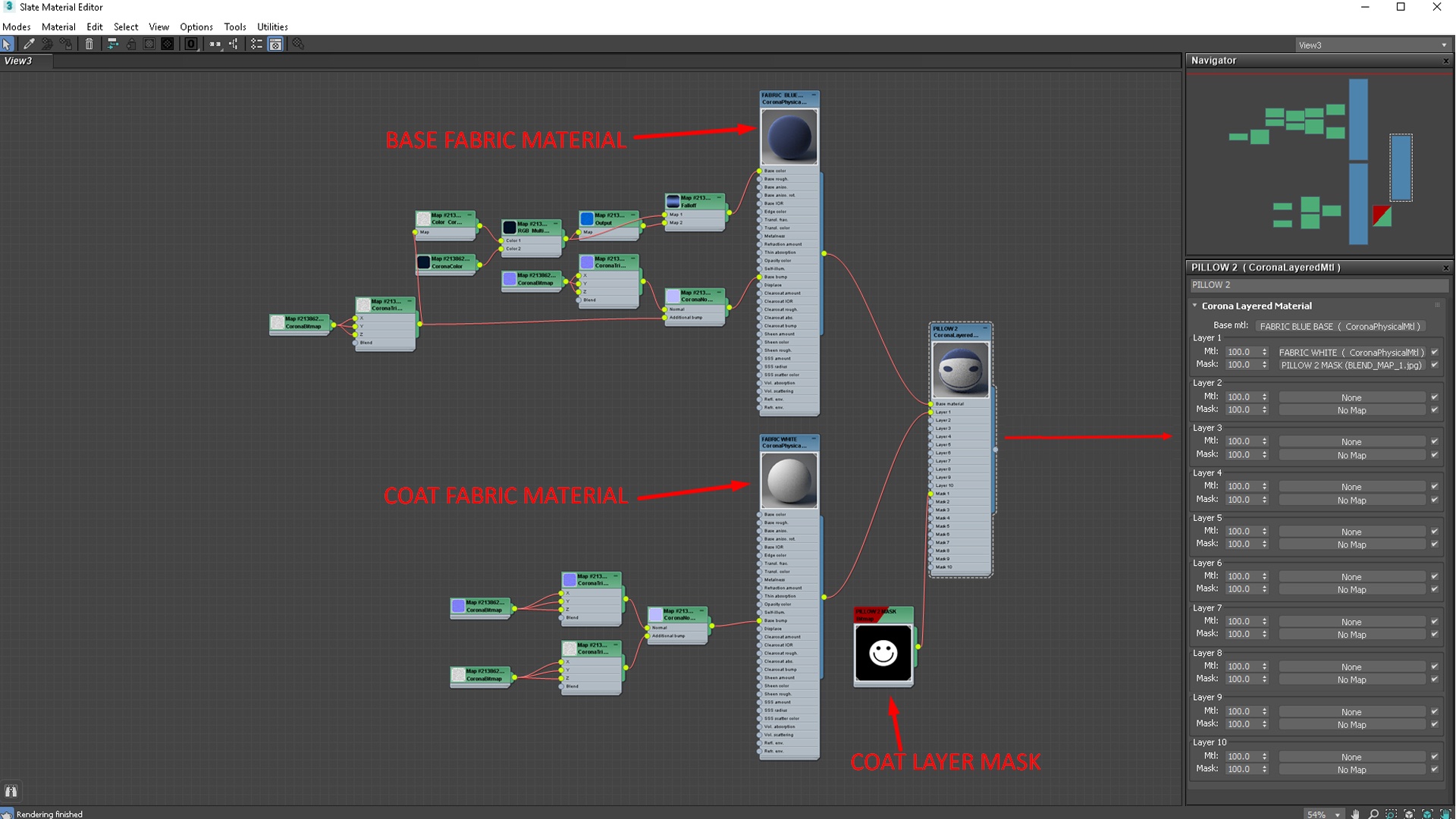Collapse the Corona Layered Material rollout
This screenshot has height=819, width=1456.
1195,306
